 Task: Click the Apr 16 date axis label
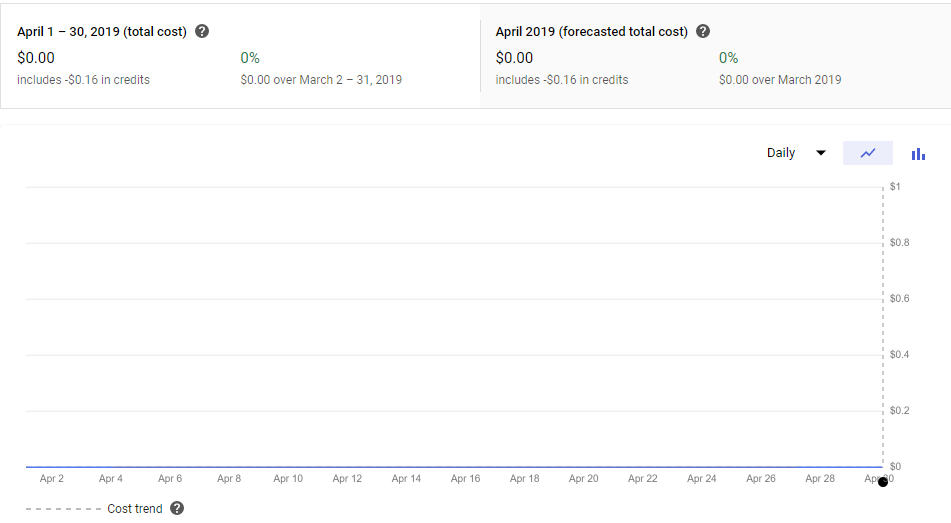click(465, 479)
